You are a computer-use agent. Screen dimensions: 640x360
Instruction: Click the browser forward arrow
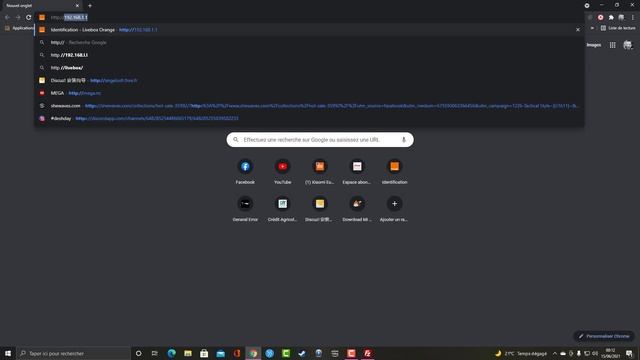pos(18,18)
